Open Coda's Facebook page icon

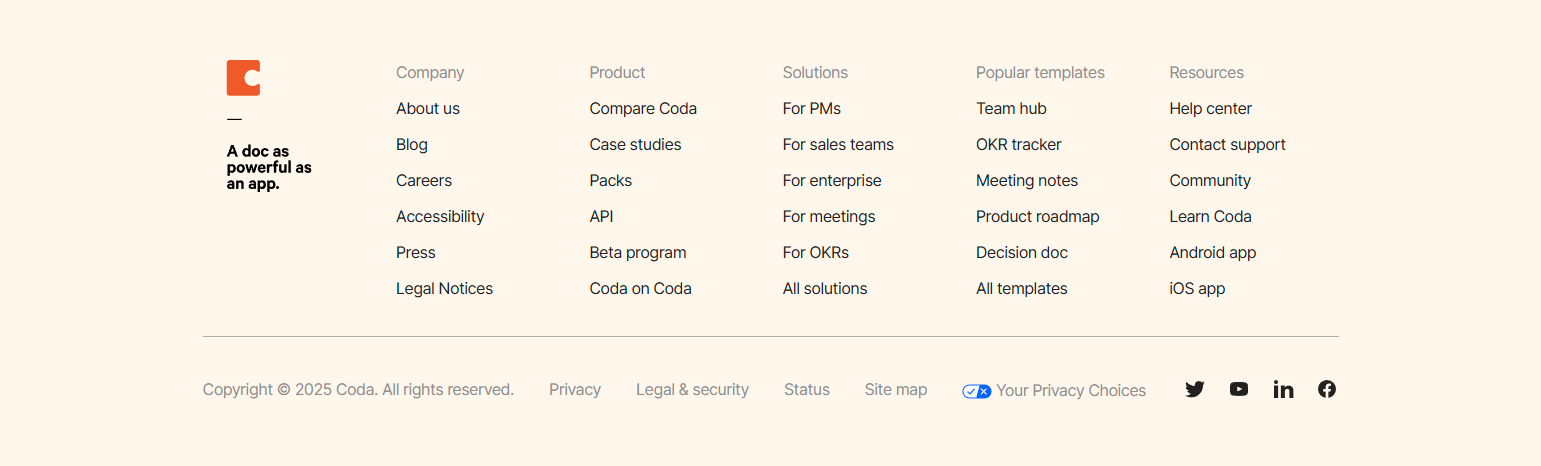1327,389
